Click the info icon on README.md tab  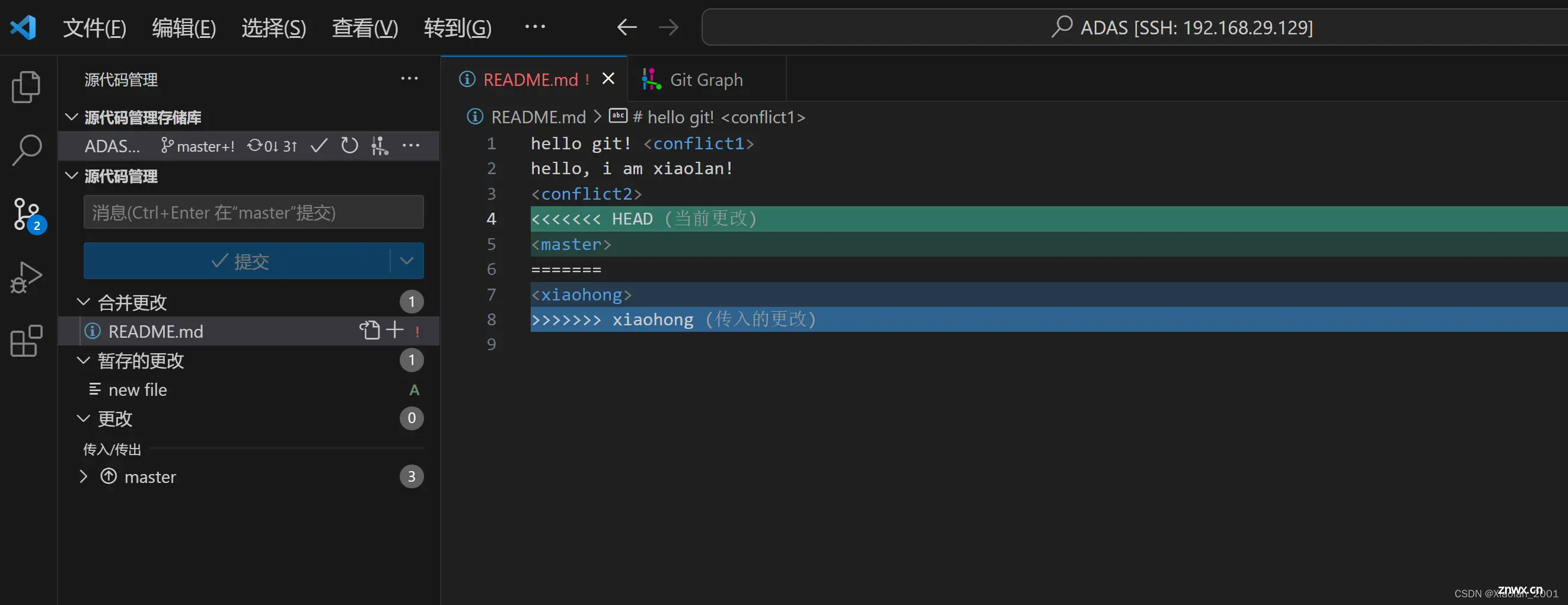pos(467,79)
